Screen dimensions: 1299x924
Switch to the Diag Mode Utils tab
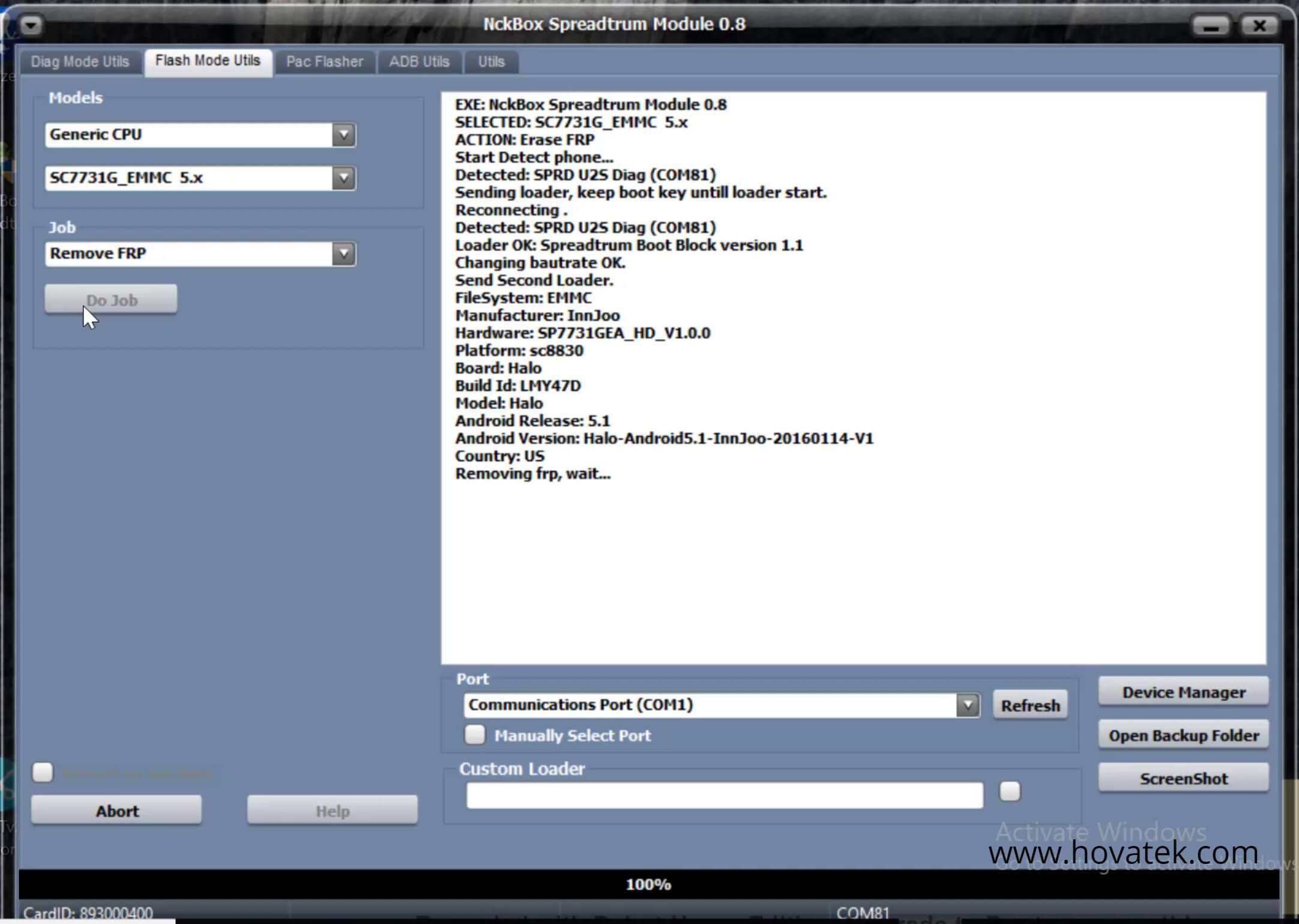click(x=80, y=62)
